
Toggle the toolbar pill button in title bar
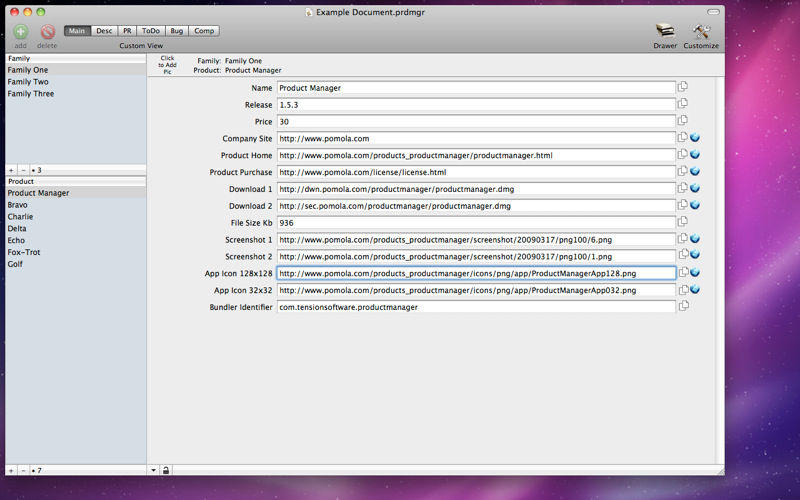tap(713, 12)
